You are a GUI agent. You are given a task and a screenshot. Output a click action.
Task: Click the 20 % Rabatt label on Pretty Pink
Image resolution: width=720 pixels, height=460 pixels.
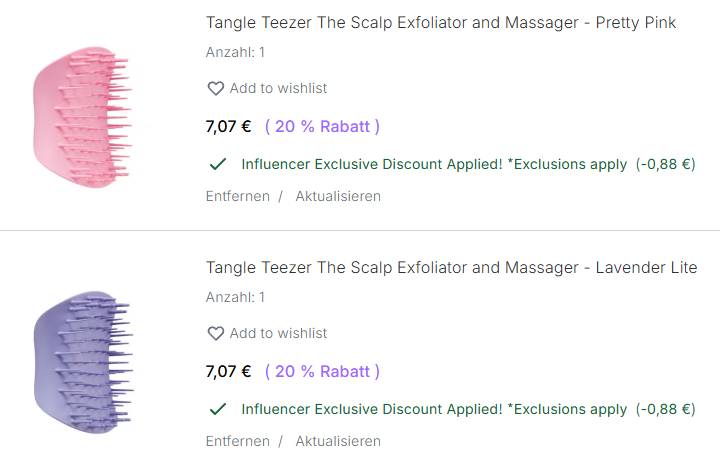(322, 127)
